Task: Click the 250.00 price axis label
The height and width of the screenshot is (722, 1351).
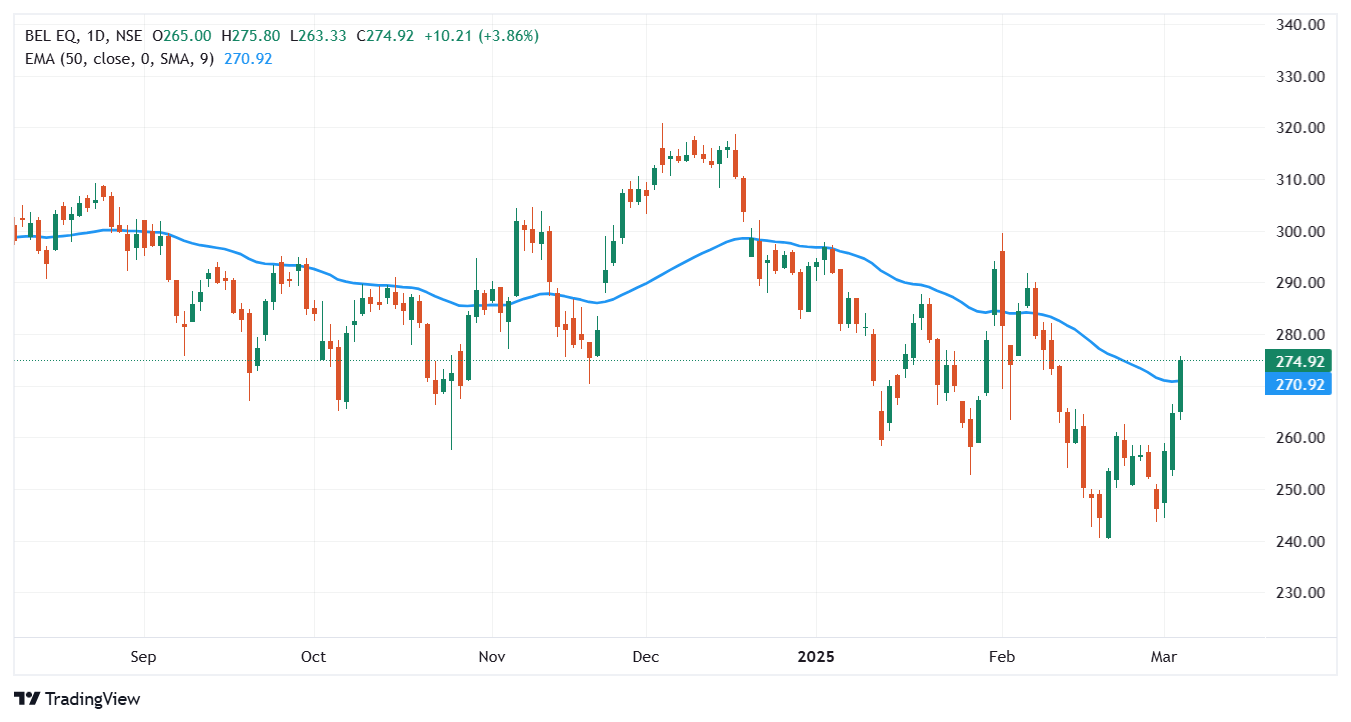Action: click(1302, 490)
